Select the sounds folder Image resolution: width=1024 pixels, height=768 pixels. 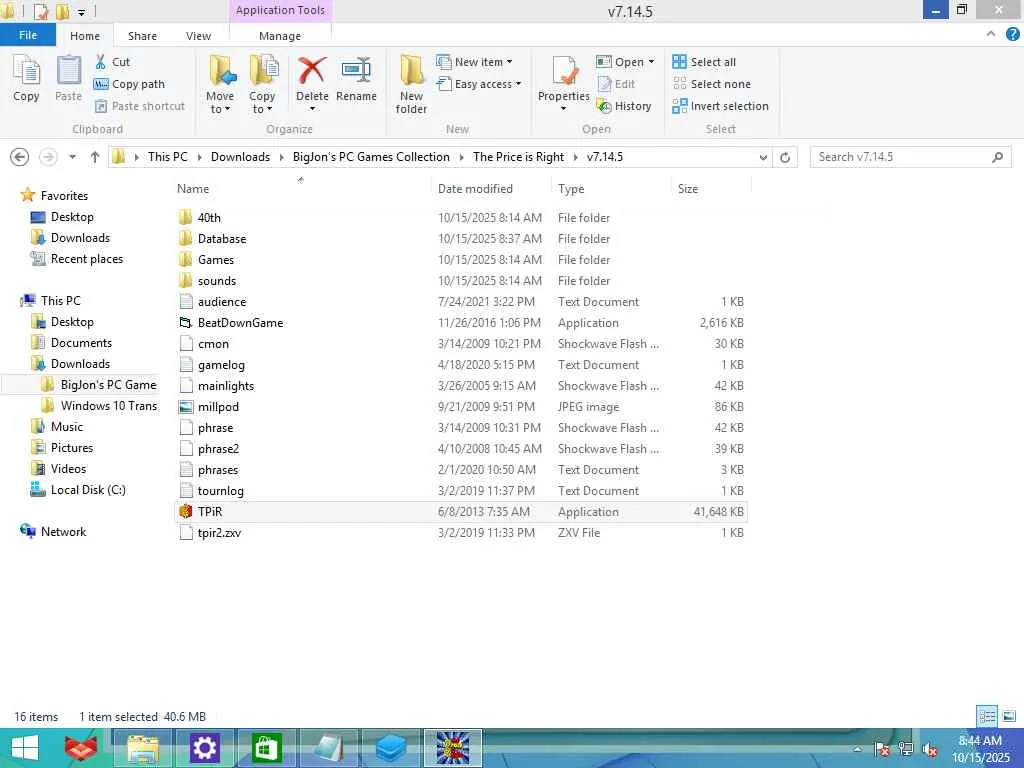coord(461,281)
